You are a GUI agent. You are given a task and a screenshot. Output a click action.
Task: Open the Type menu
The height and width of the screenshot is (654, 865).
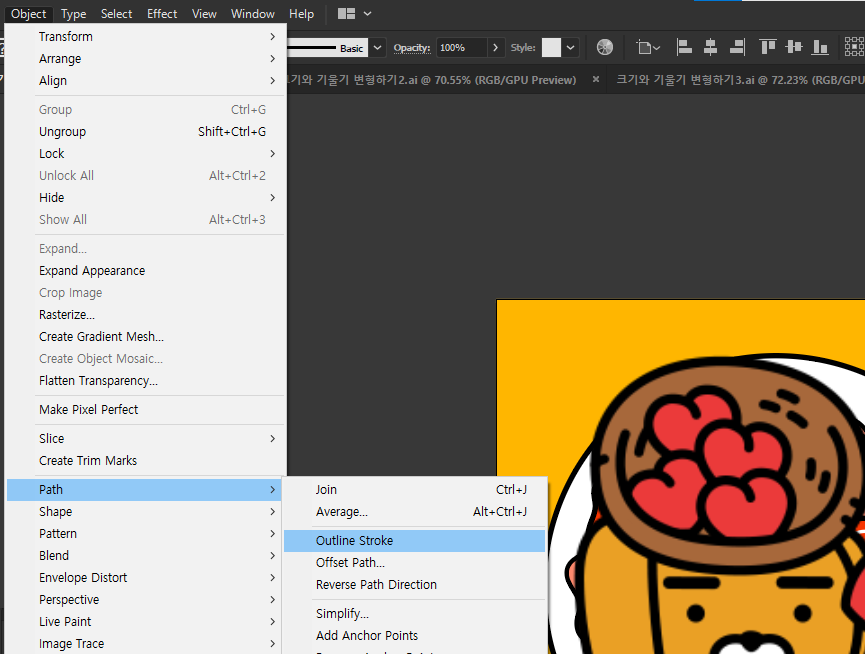[x=73, y=14]
